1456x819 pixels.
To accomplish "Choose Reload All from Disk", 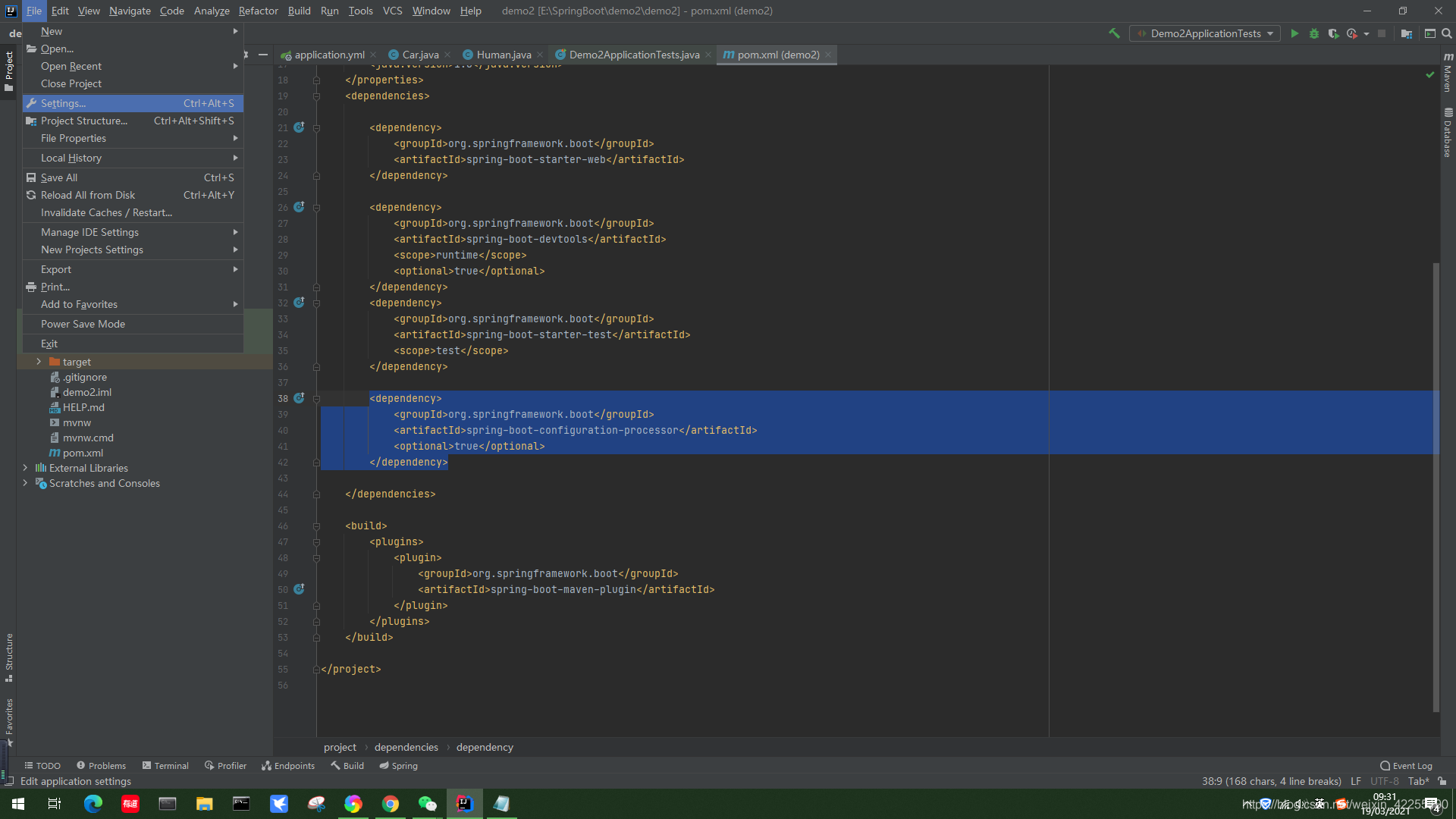I will pos(133,195).
